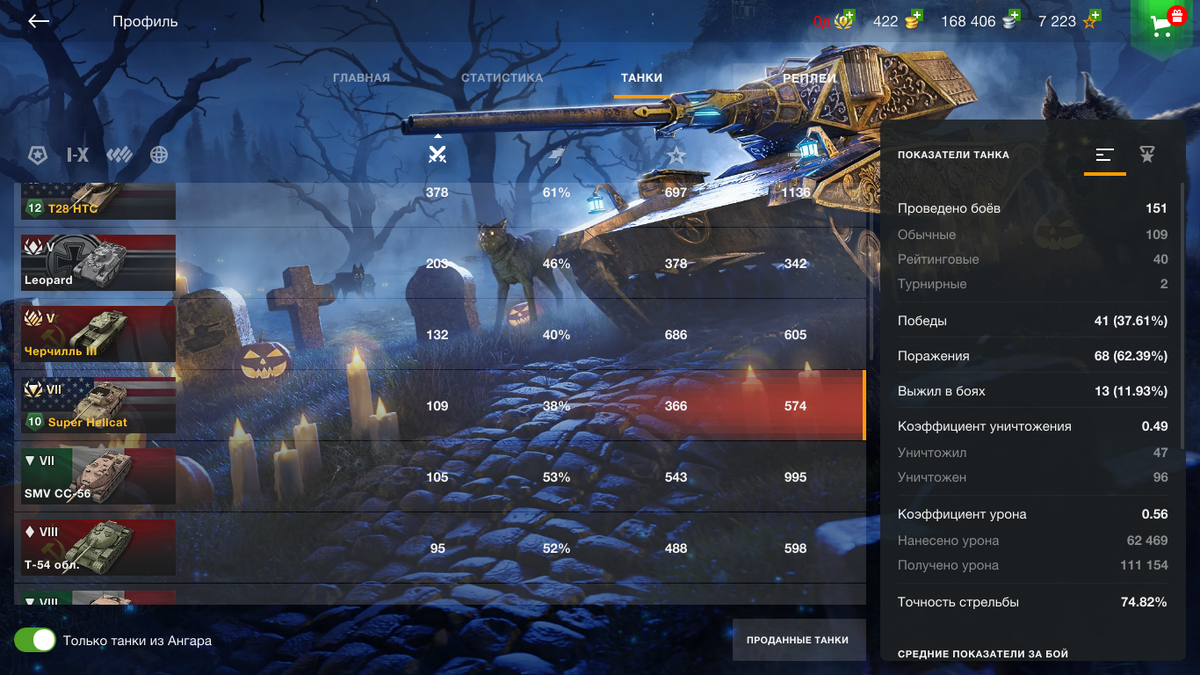Click ПОКАЗАТЕЛИ ТАНКА heading
Image resolution: width=1200 pixels, height=675 pixels.
coord(953,155)
